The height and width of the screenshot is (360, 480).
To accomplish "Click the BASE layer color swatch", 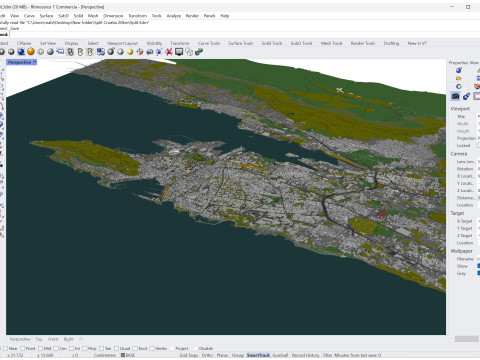I will pyautogui.click(x=123, y=355).
